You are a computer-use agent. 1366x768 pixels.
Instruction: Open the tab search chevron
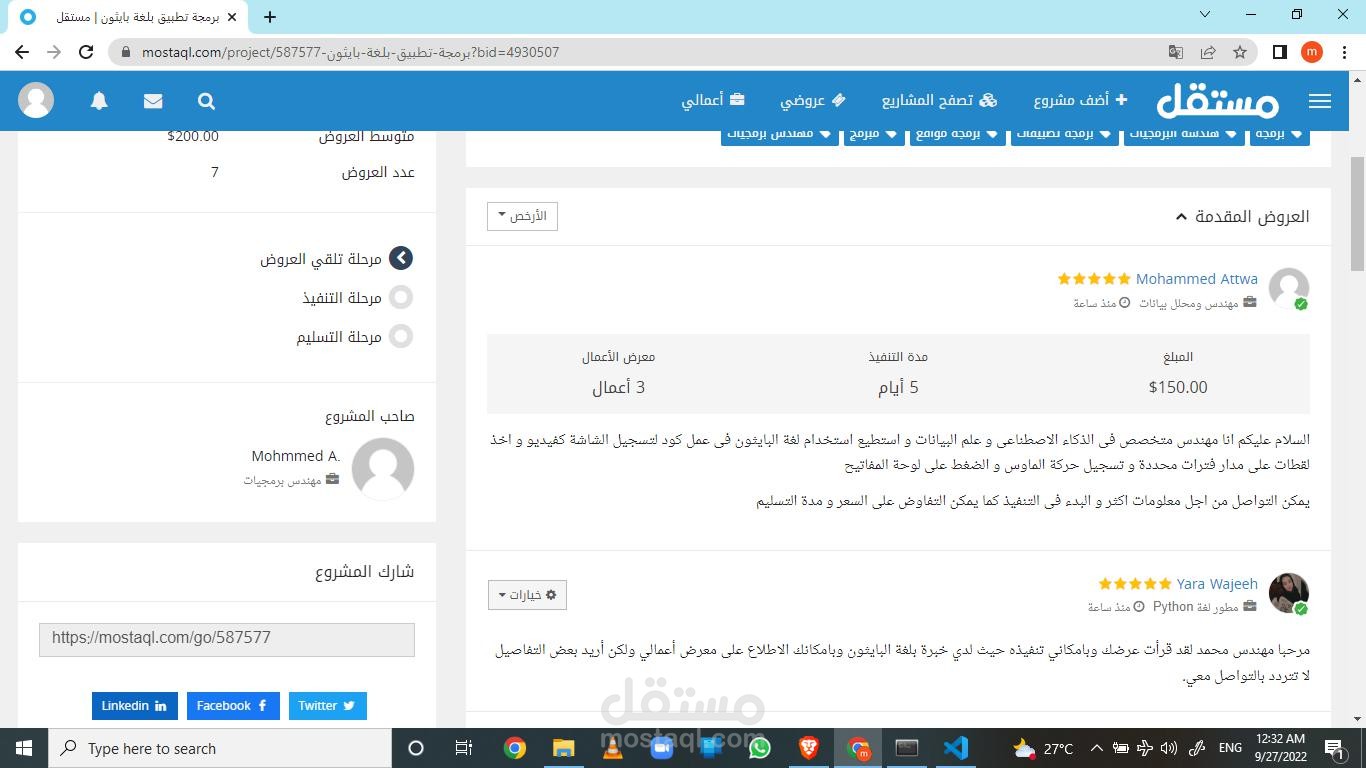coord(1205,15)
